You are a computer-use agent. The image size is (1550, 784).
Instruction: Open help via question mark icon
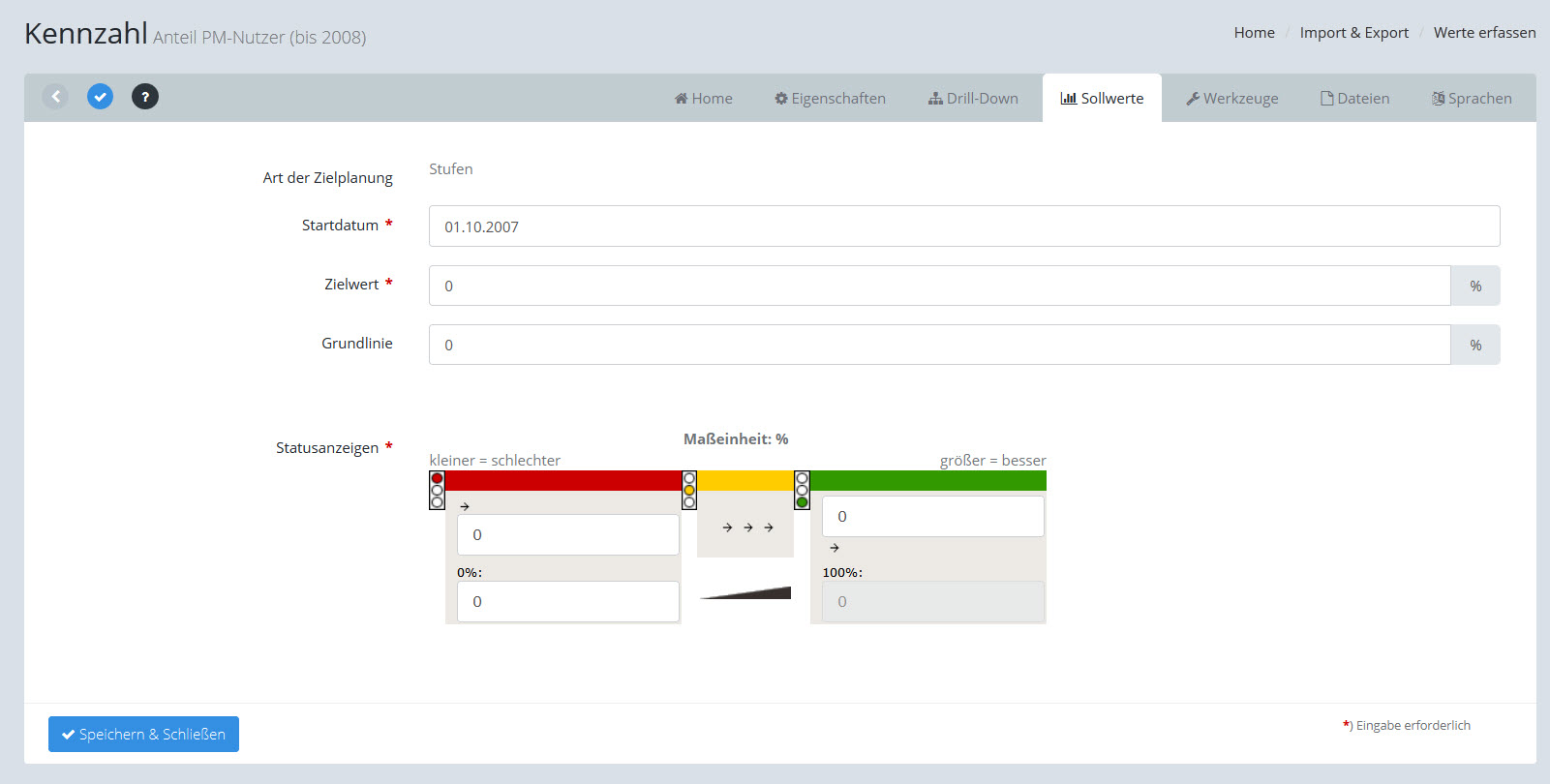(145, 97)
